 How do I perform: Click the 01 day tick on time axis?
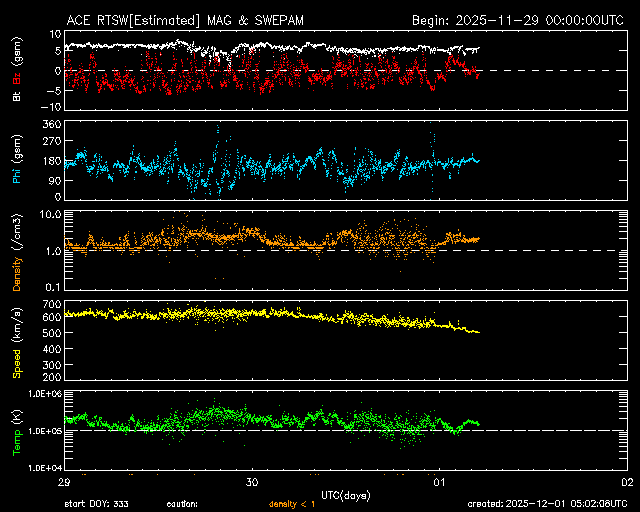(x=439, y=481)
